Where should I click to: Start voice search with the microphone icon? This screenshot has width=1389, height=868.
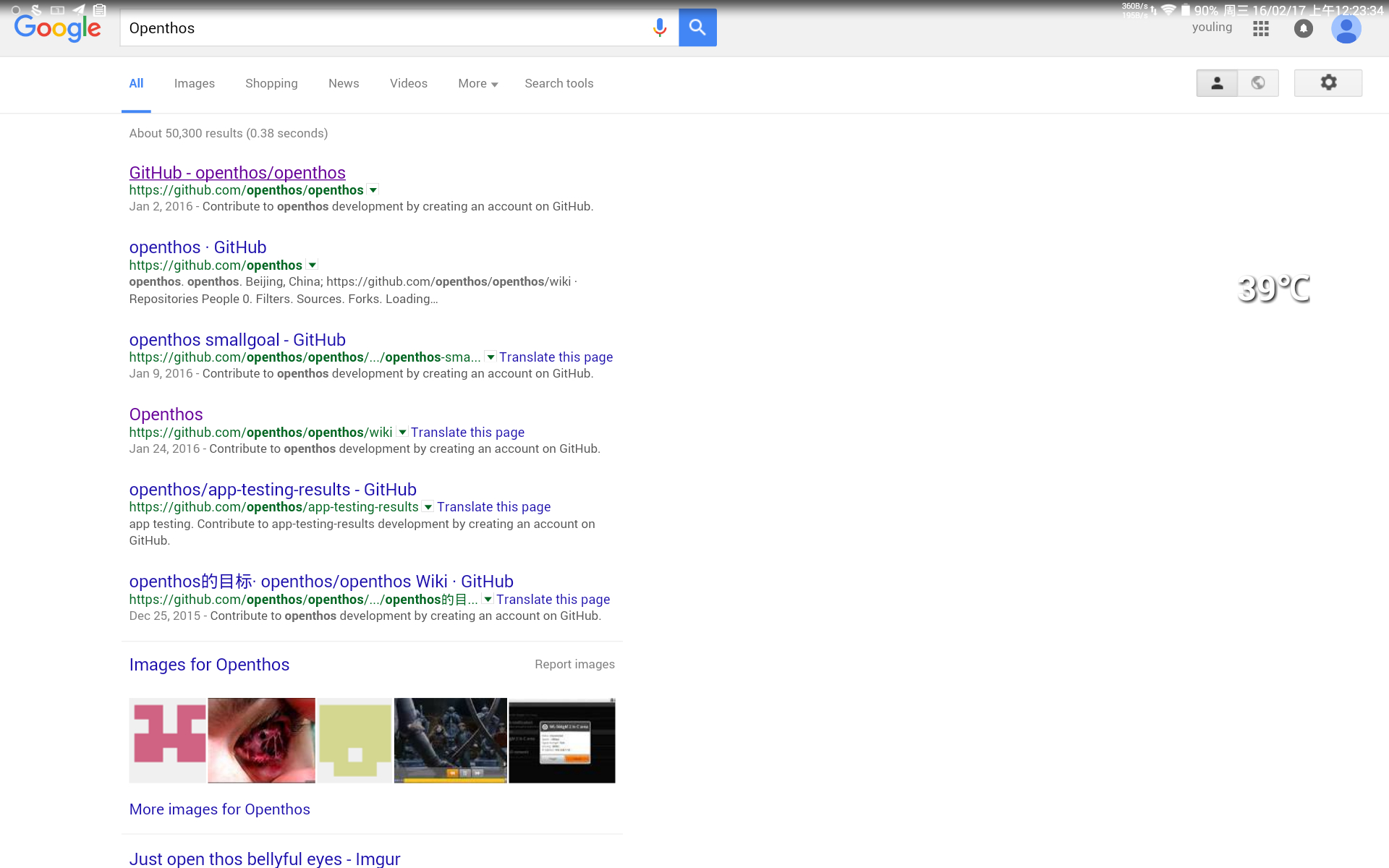click(x=659, y=27)
